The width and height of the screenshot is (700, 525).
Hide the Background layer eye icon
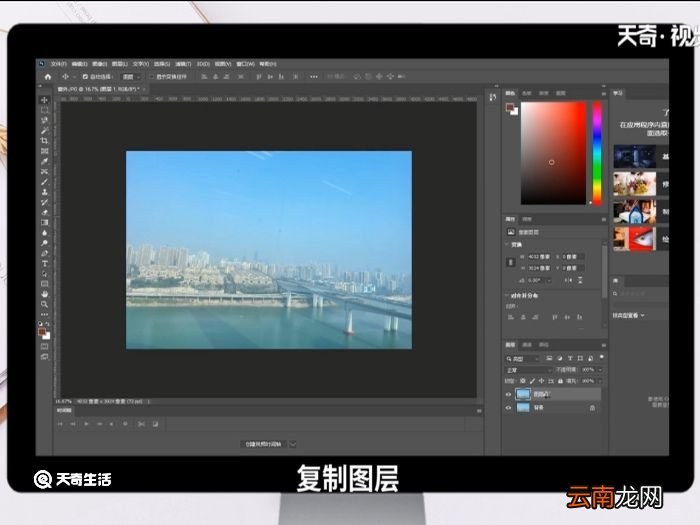(x=508, y=408)
